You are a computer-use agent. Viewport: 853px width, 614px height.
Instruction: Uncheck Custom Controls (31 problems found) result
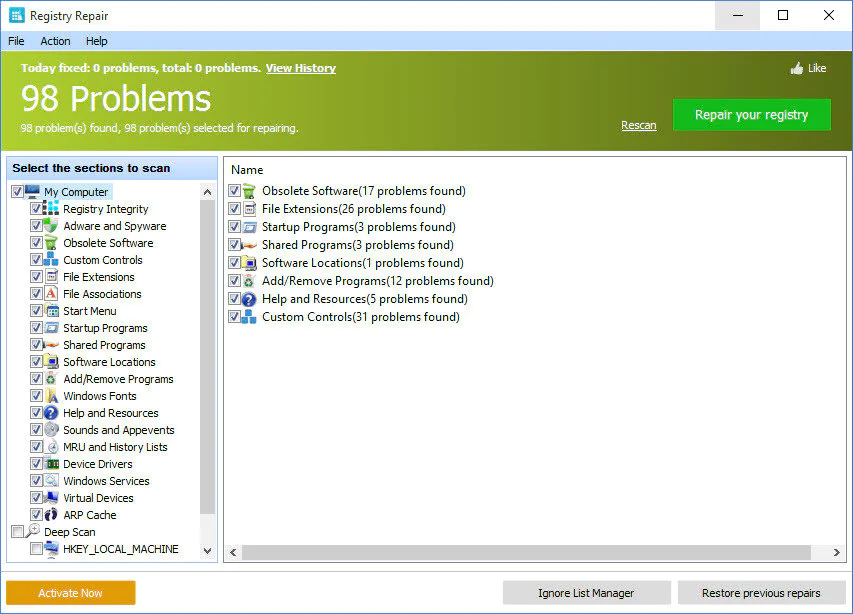(x=234, y=317)
